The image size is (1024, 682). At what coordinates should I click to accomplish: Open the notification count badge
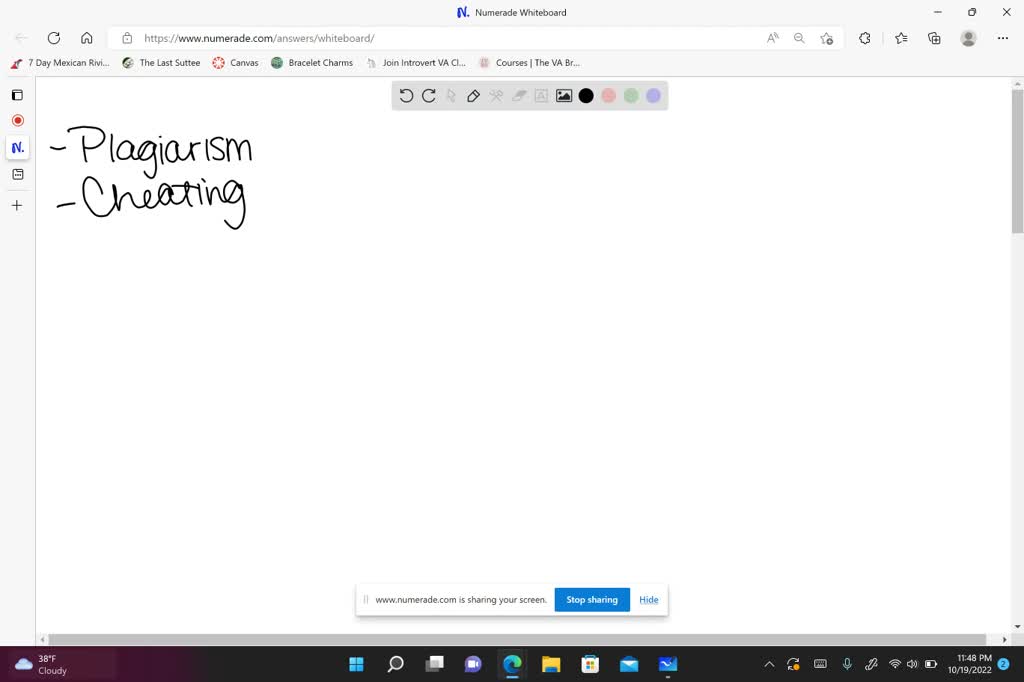[1004, 664]
